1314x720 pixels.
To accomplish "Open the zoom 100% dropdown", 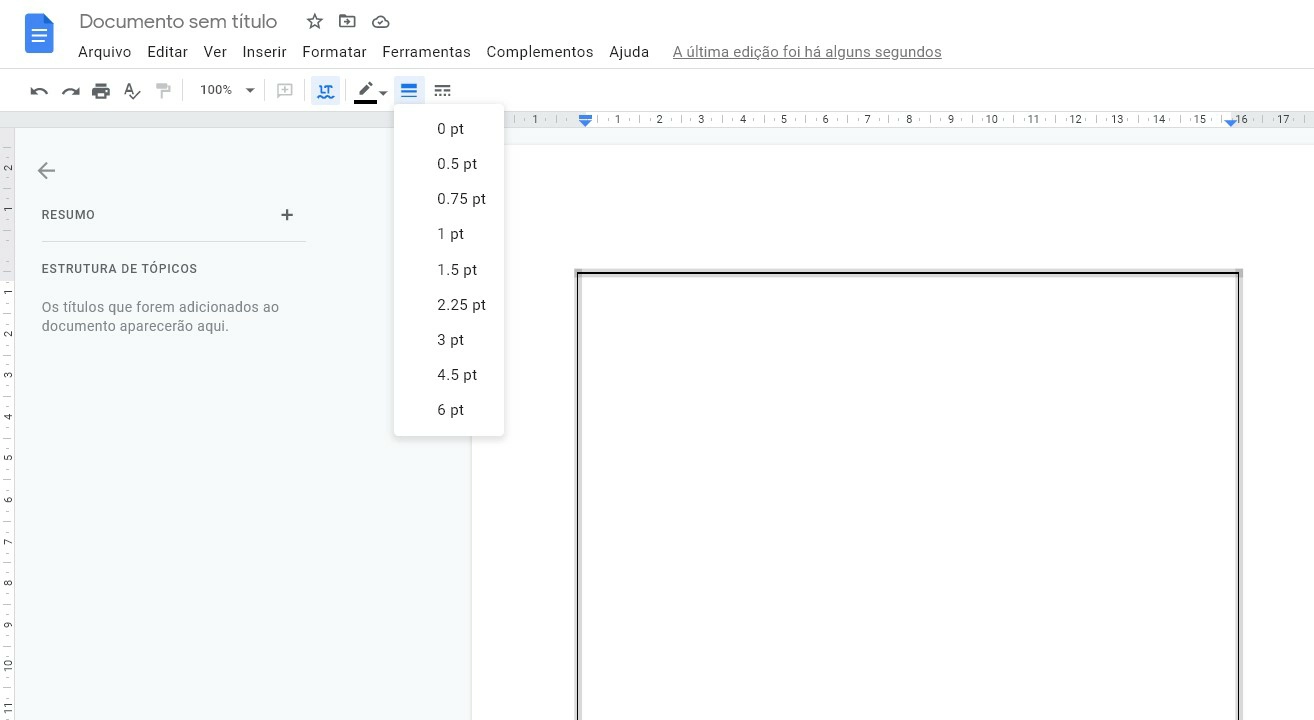I will (x=227, y=90).
